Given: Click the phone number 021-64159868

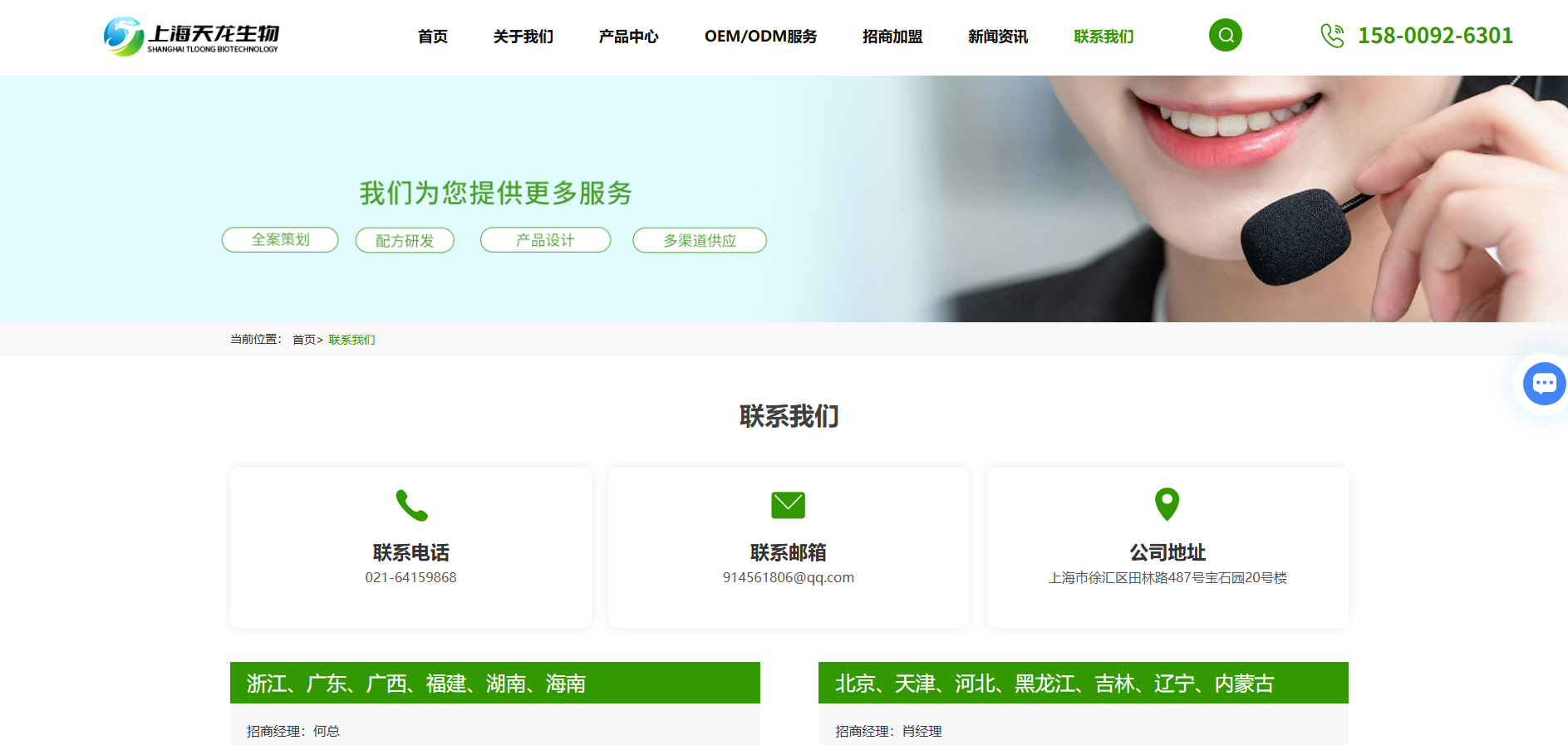Looking at the screenshot, I should tap(410, 577).
